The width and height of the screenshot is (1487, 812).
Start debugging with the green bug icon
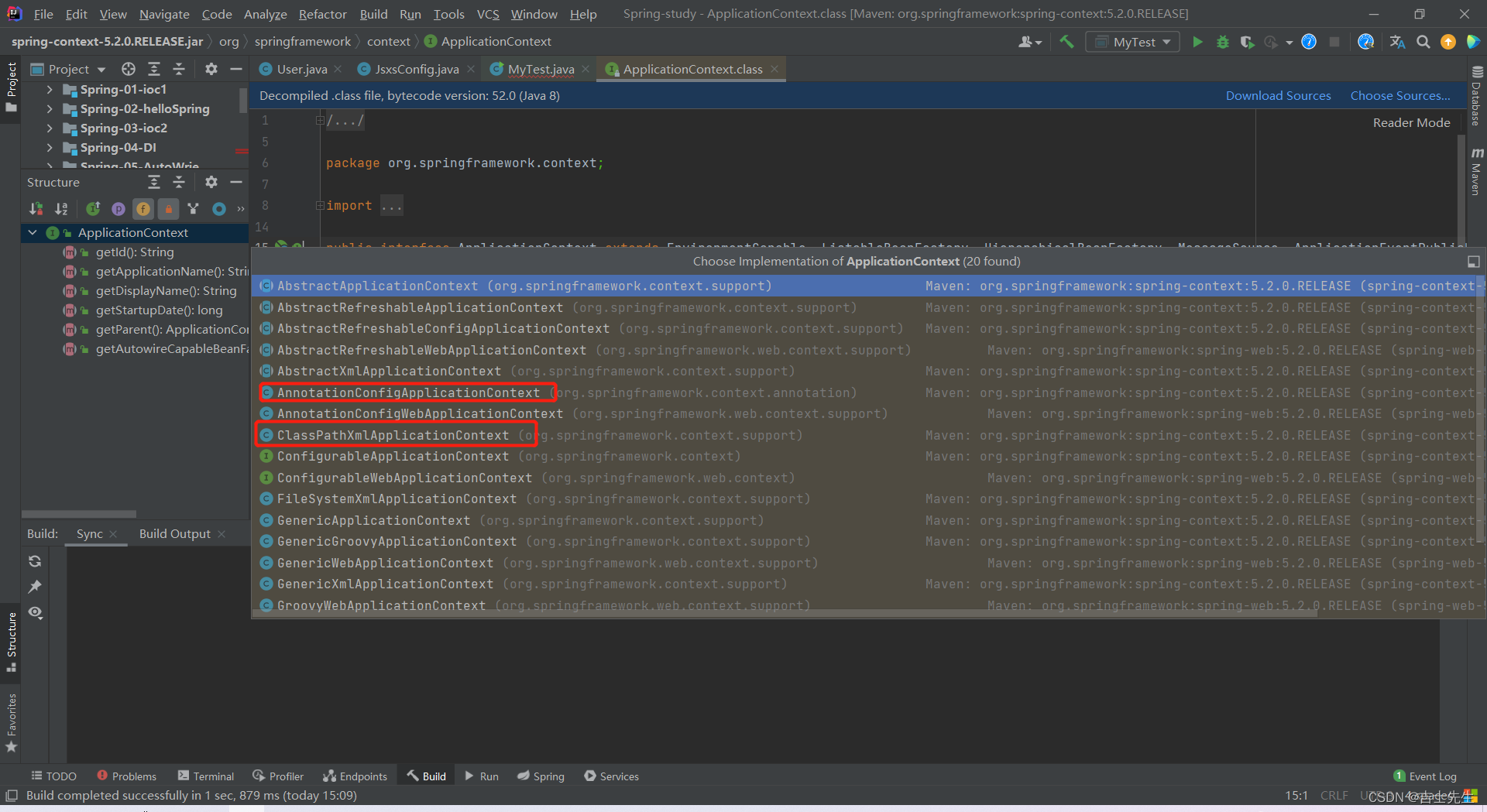(1223, 42)
